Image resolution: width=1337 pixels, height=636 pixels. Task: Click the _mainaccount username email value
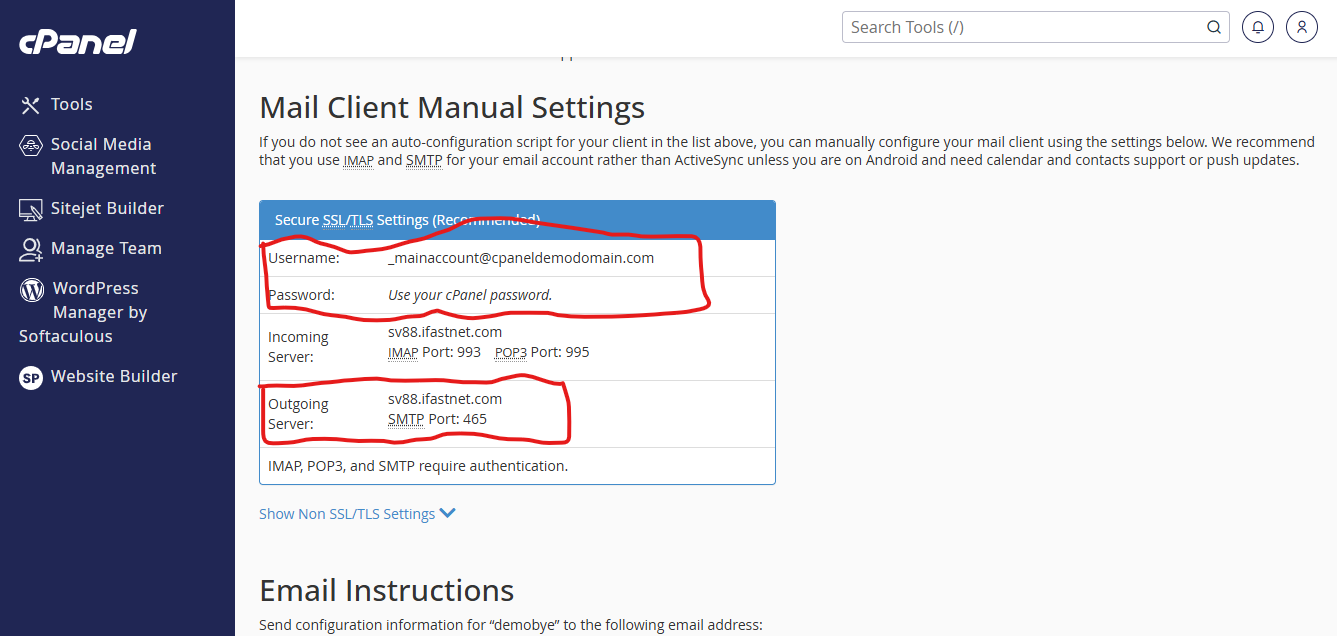(x=521, y=258)
